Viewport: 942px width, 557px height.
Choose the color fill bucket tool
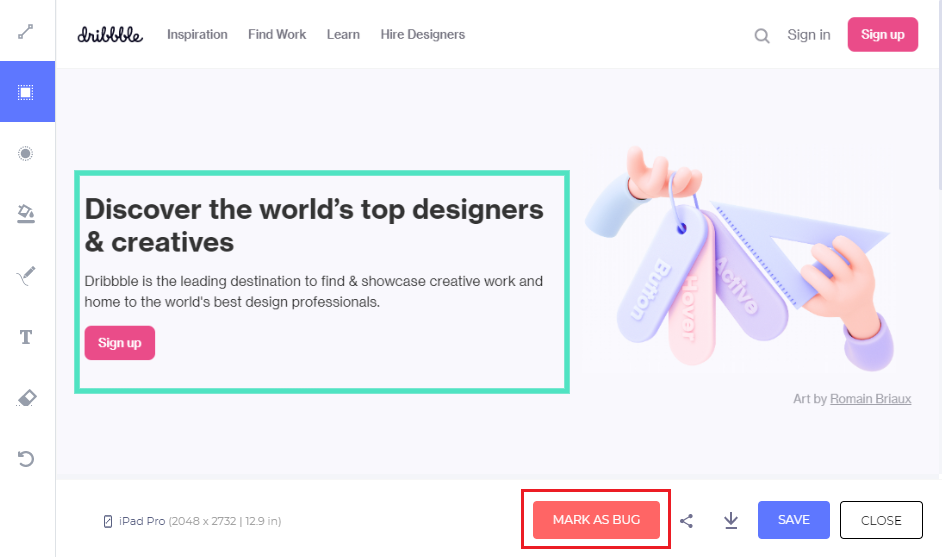click(x=27, y=213)
